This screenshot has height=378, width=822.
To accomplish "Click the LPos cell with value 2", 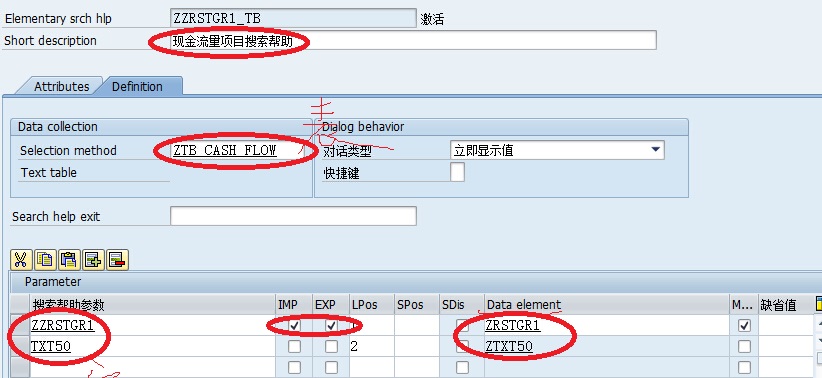I will (371, 347).
